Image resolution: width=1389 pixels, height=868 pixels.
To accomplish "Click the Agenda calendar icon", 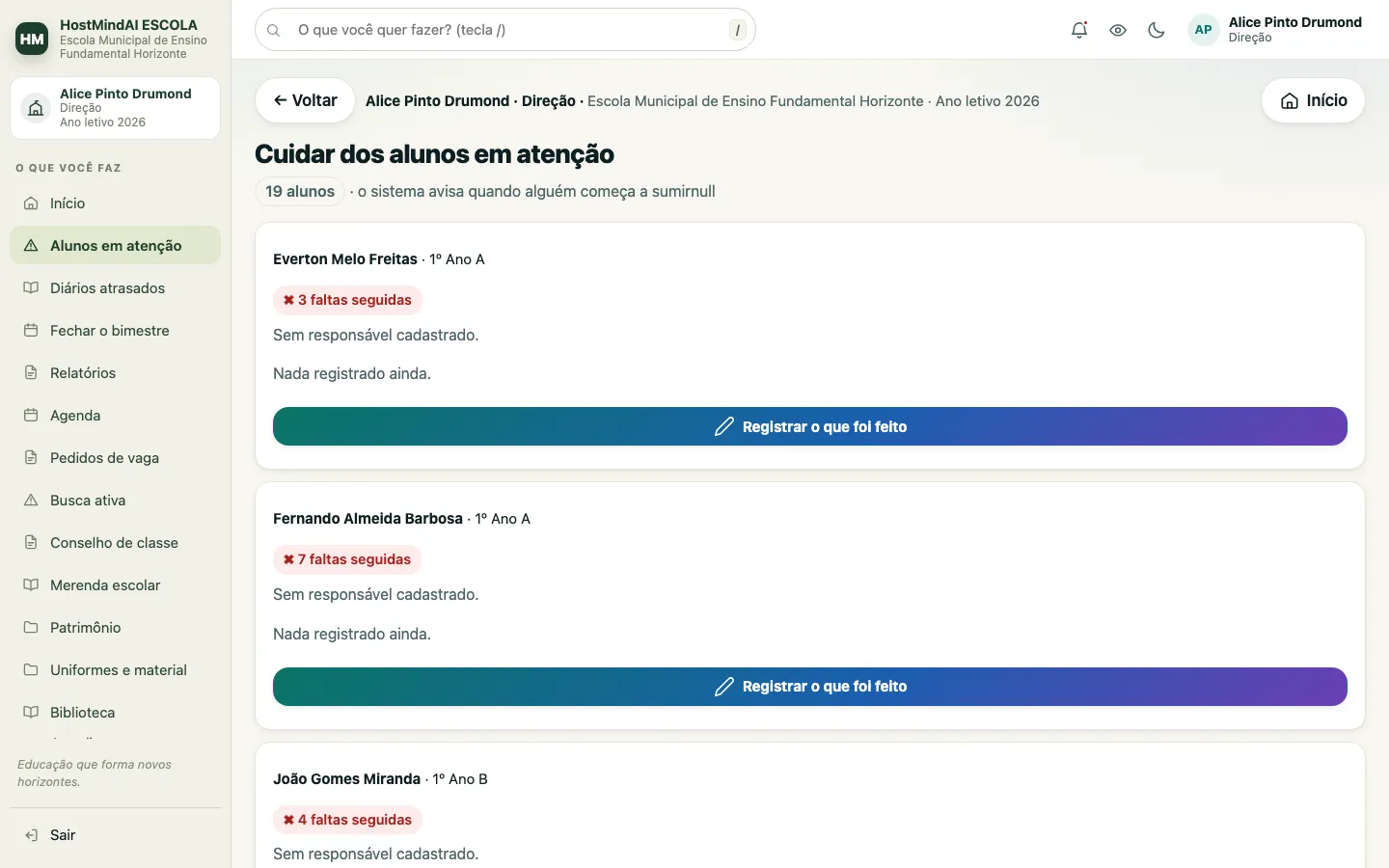I will pos(31,416).
